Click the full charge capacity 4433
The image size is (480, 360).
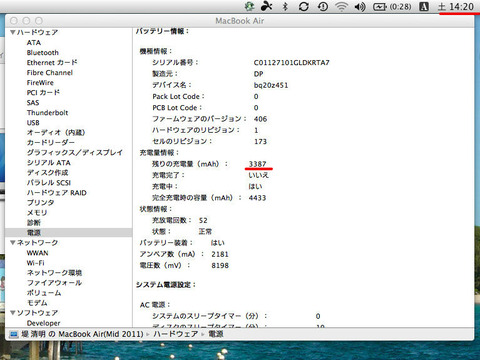(257, 198)
